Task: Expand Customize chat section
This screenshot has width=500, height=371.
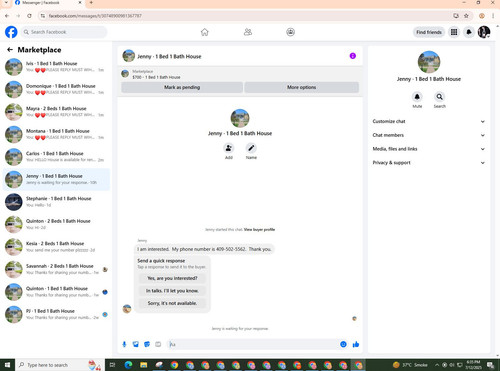Action: (x=429, y=121)
